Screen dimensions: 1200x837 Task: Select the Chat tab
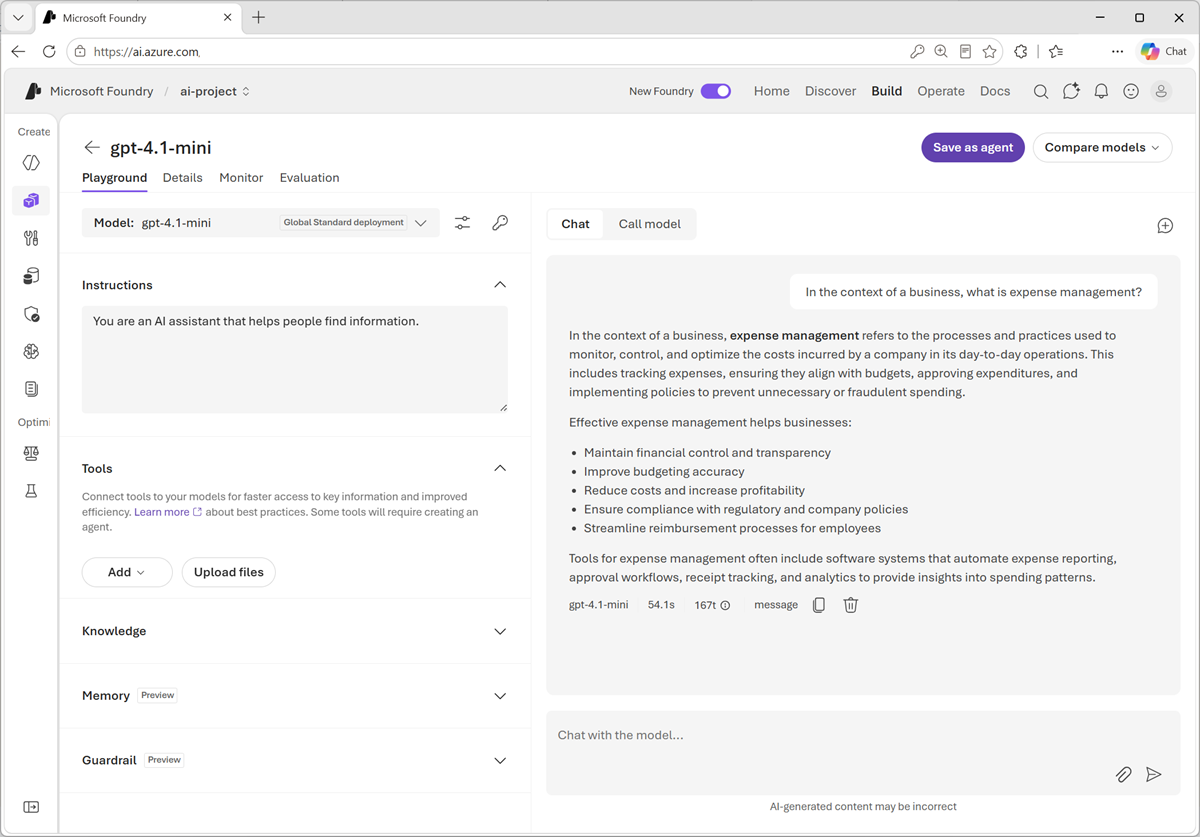tap(575, 224)
